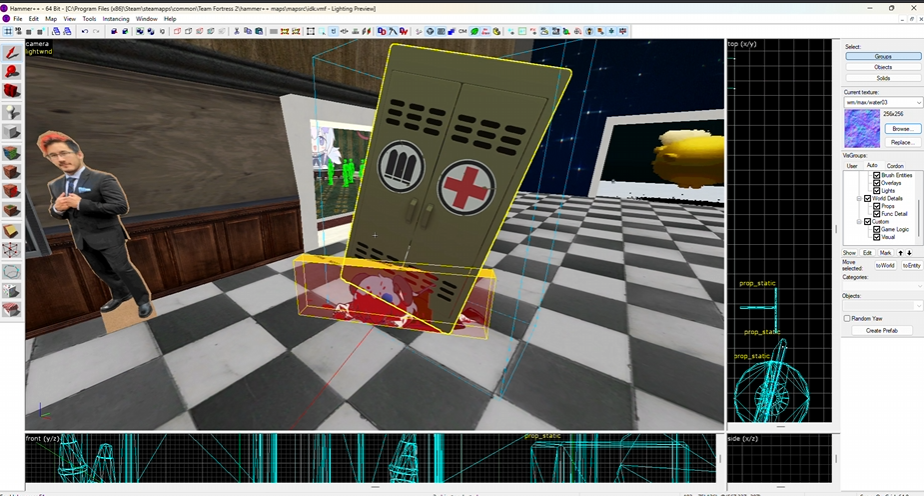Select the Camera tool
The width and height of the screenshot is (924, 496).
(12, 91)
